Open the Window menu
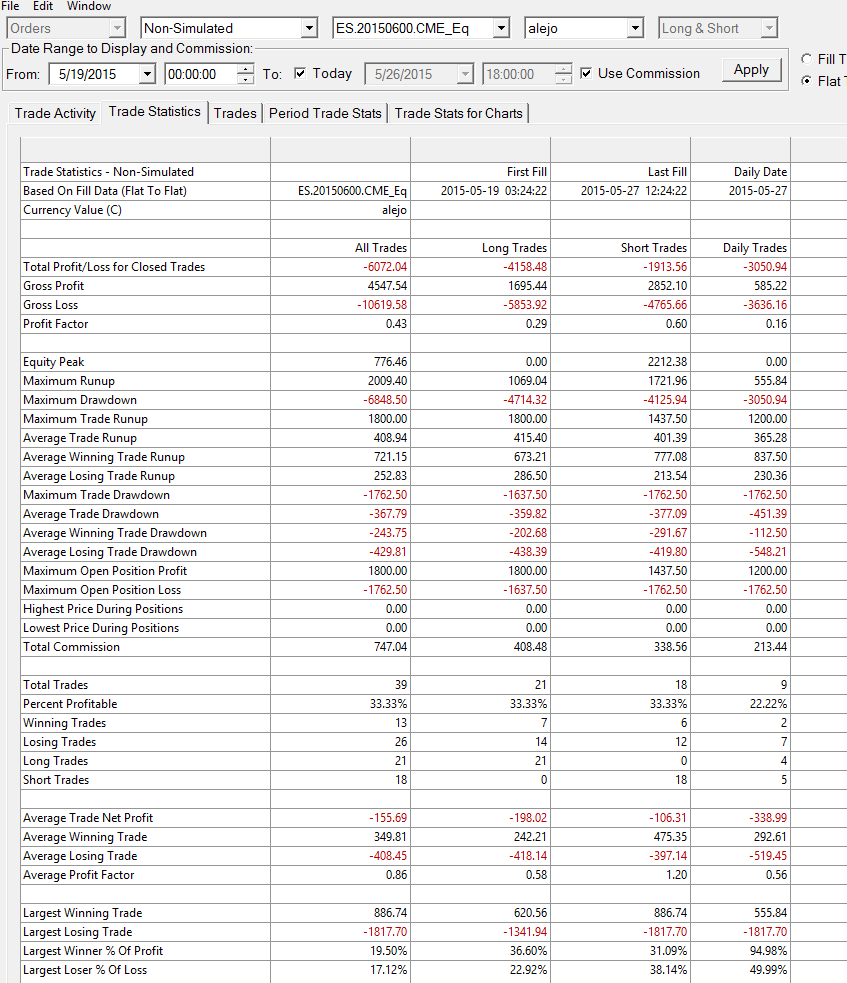The image size is (847, 983). point(89,6)
